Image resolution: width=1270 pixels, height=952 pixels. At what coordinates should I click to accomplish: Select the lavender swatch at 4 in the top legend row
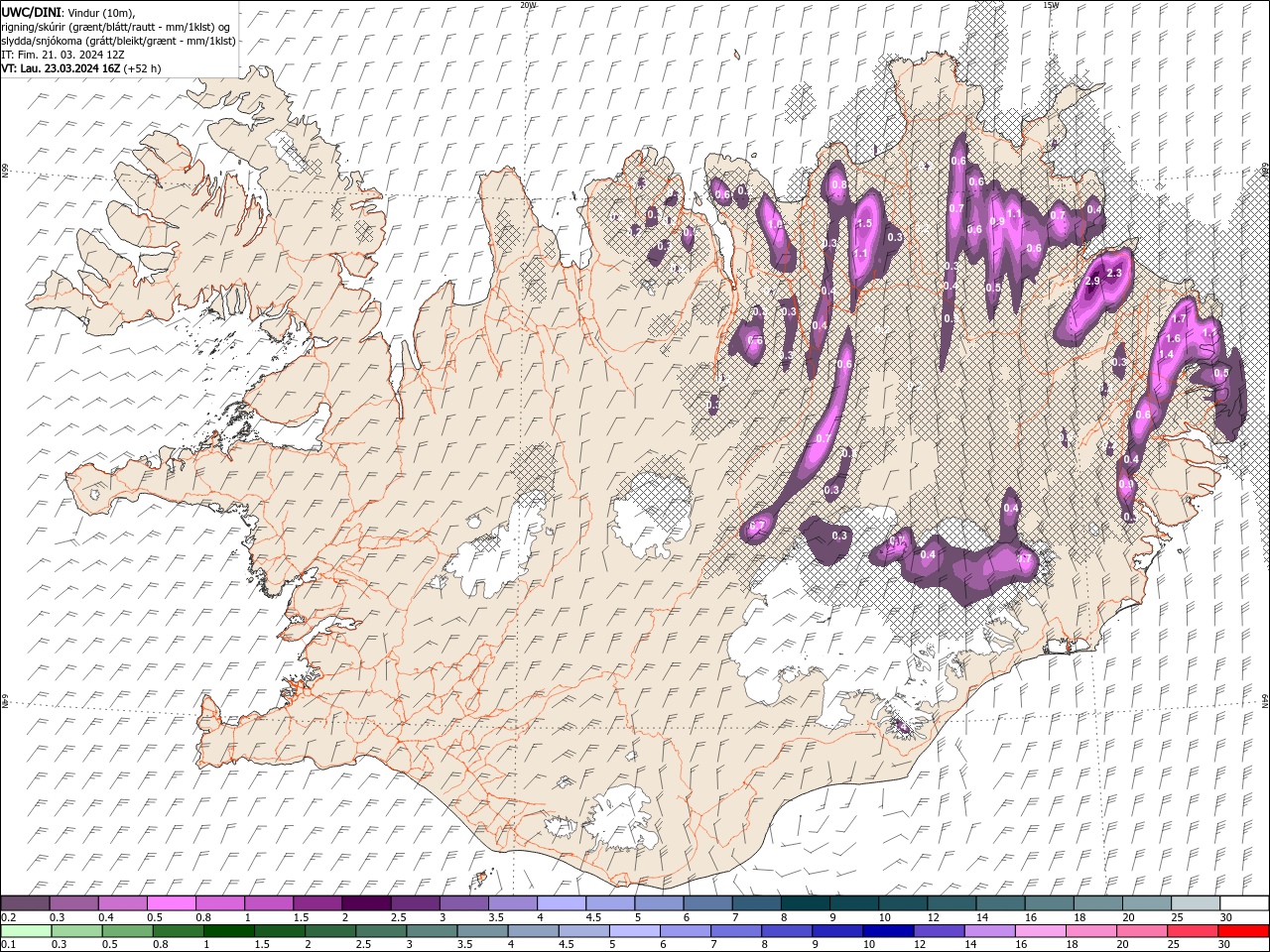point(561,903)
